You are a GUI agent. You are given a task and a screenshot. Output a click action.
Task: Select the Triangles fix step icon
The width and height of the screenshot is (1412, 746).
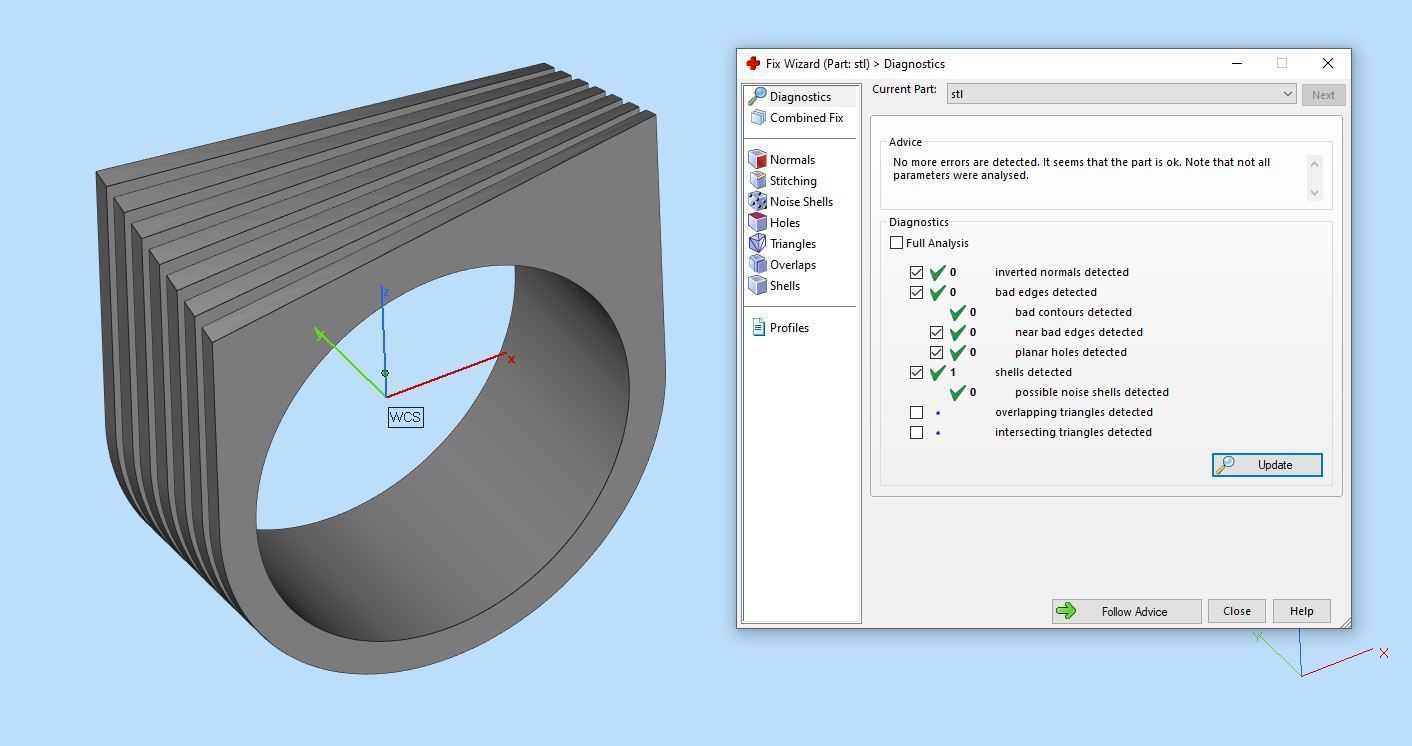point(758,243)
